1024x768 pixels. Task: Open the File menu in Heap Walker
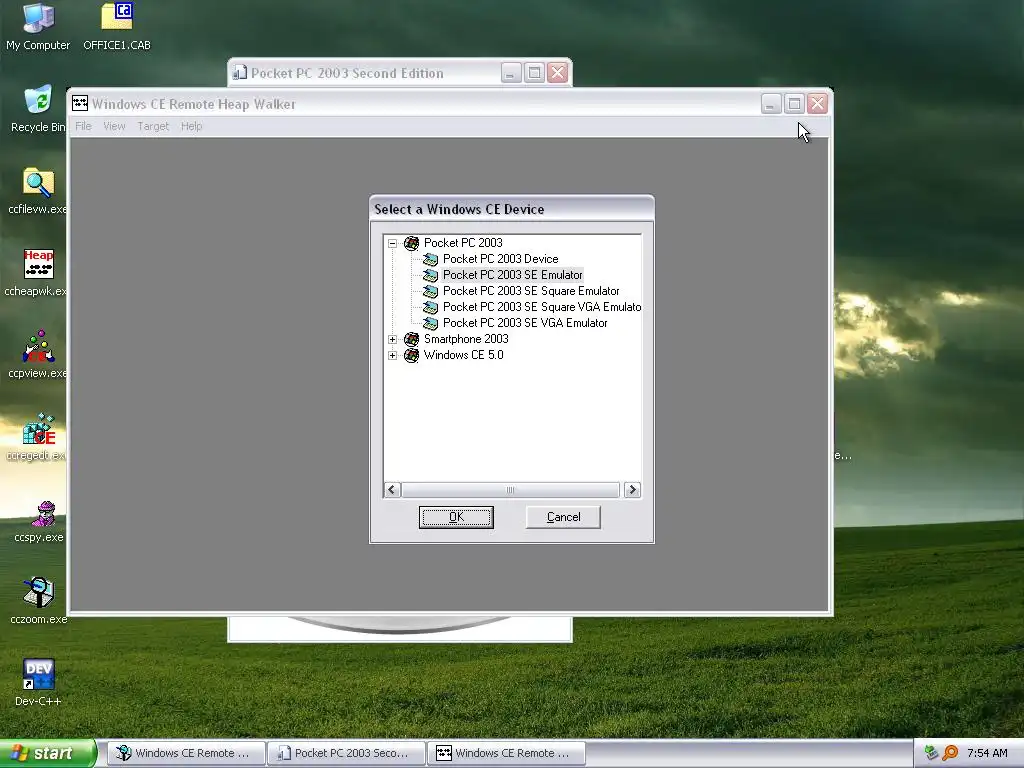pos(83,126)
